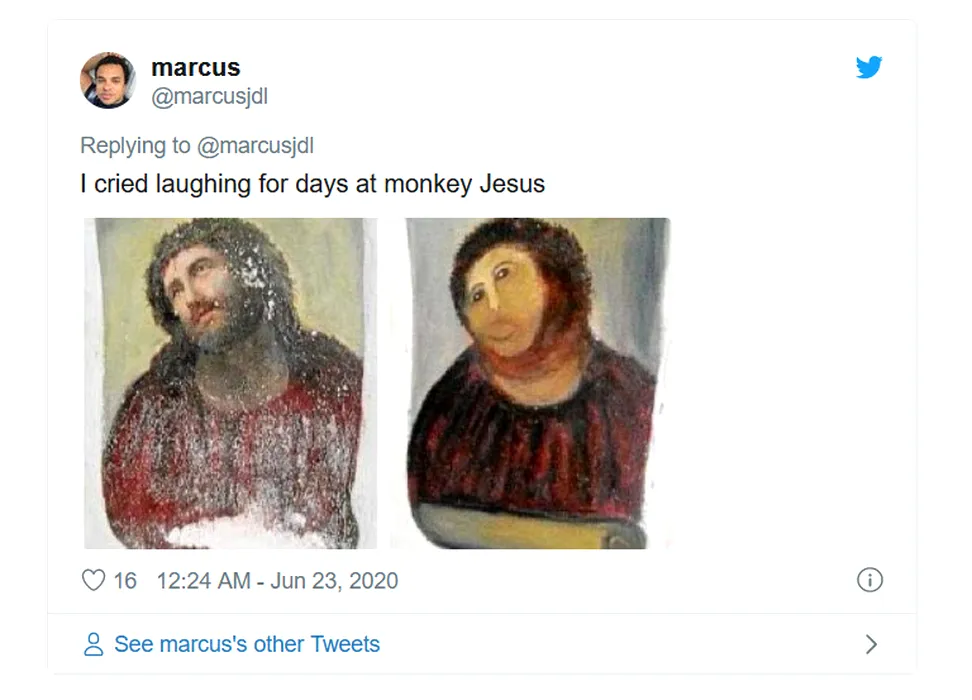Like the tweet with the heart icon
Image resolution: width=972 pixels, height=700 pixels.
pos(93,580)
